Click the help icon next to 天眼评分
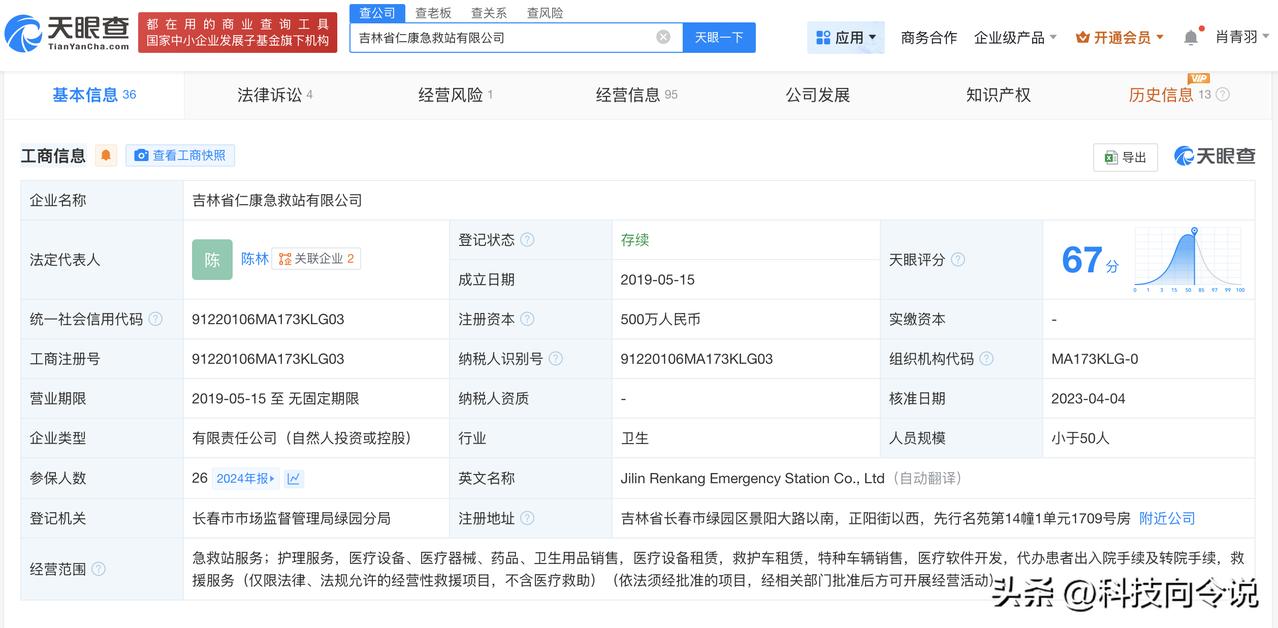Image resolution: width=1278 pixels, height=628 pixels. (x=958, y=259)
